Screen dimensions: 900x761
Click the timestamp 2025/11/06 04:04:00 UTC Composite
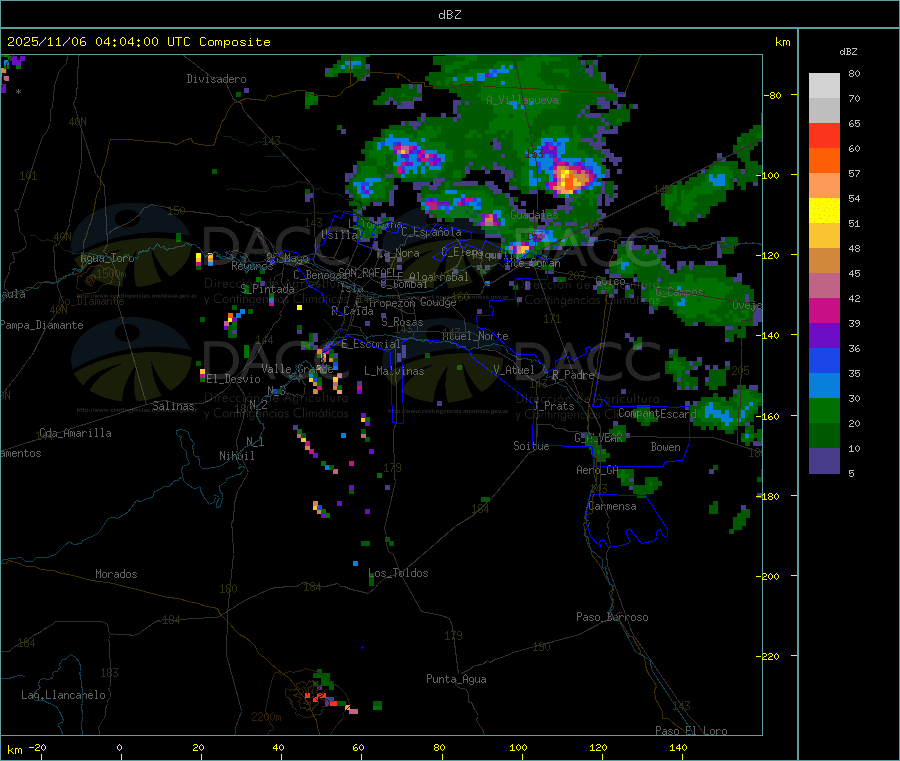[x=138, y=42]
